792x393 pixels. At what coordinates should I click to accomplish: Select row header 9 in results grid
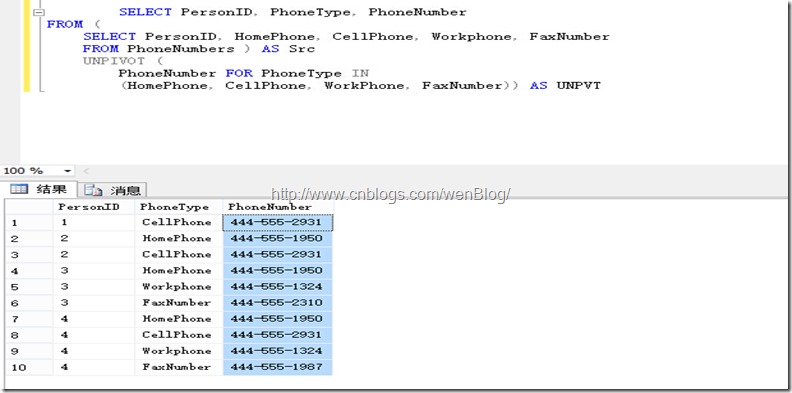pyautogui.click(x=28, y=351)
